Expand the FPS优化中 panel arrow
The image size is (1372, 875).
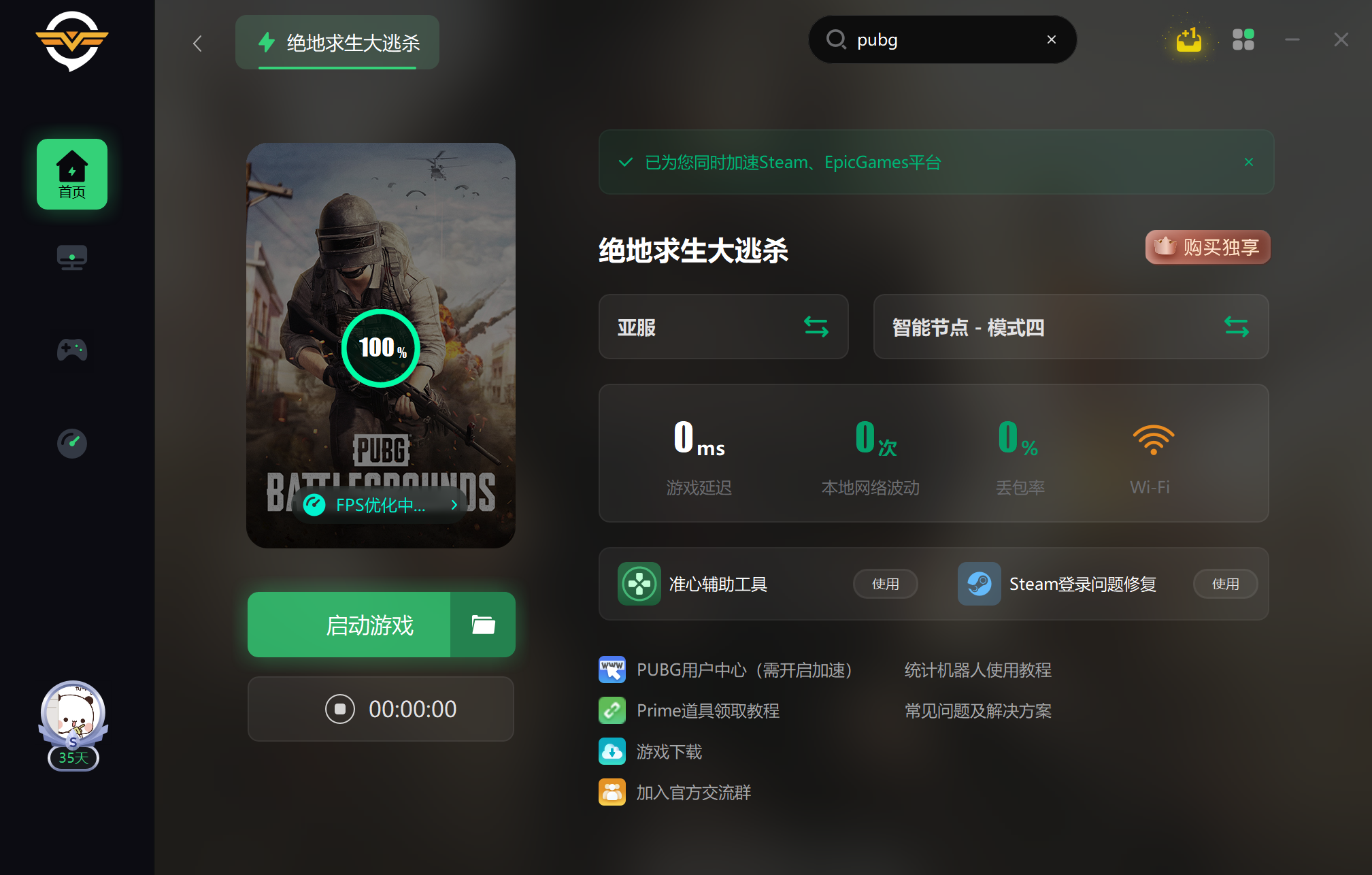point(454,505)
